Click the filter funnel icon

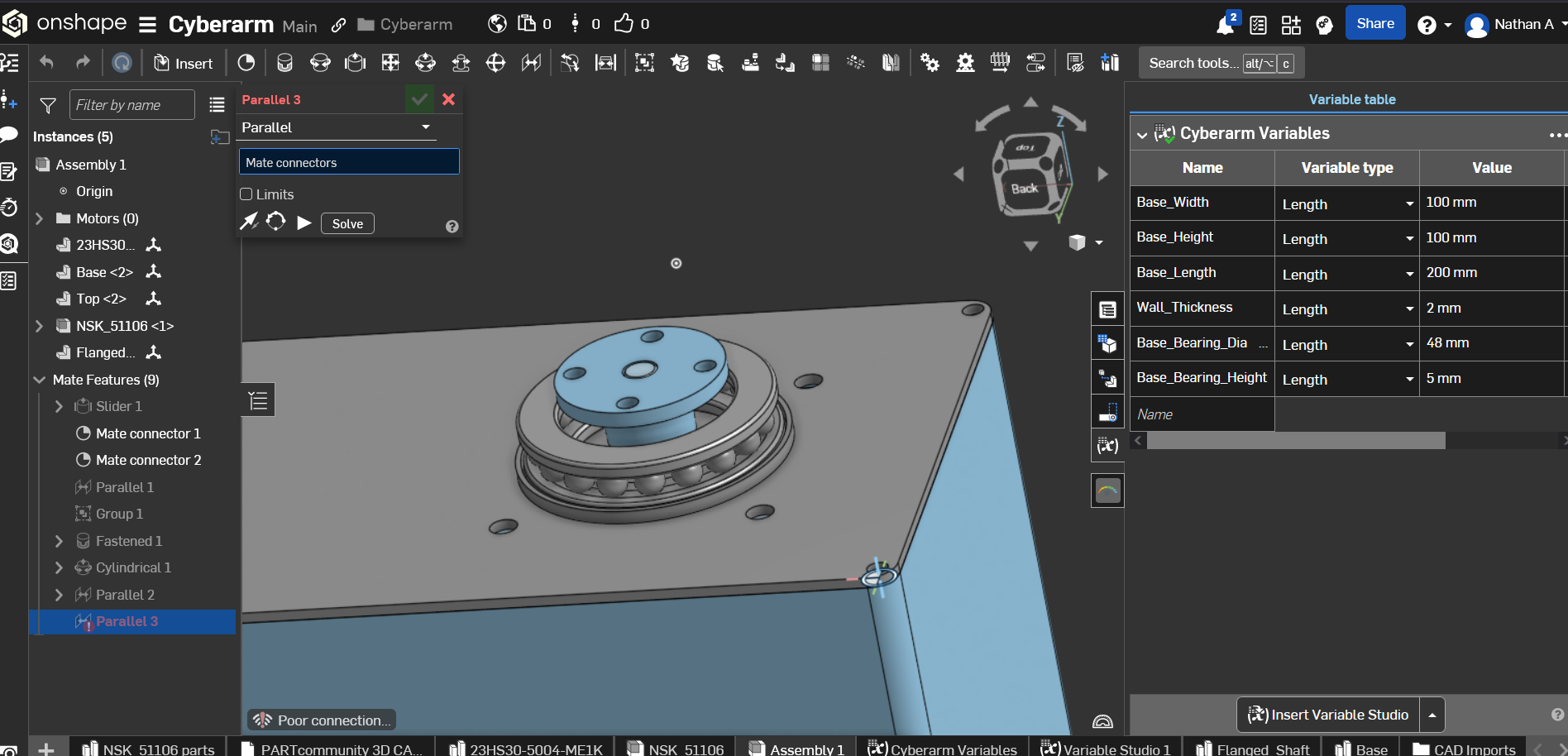(x=48, y=105)
